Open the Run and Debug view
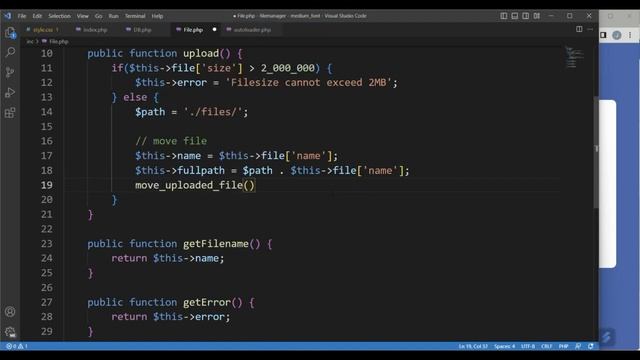 (x=10, y=93)
